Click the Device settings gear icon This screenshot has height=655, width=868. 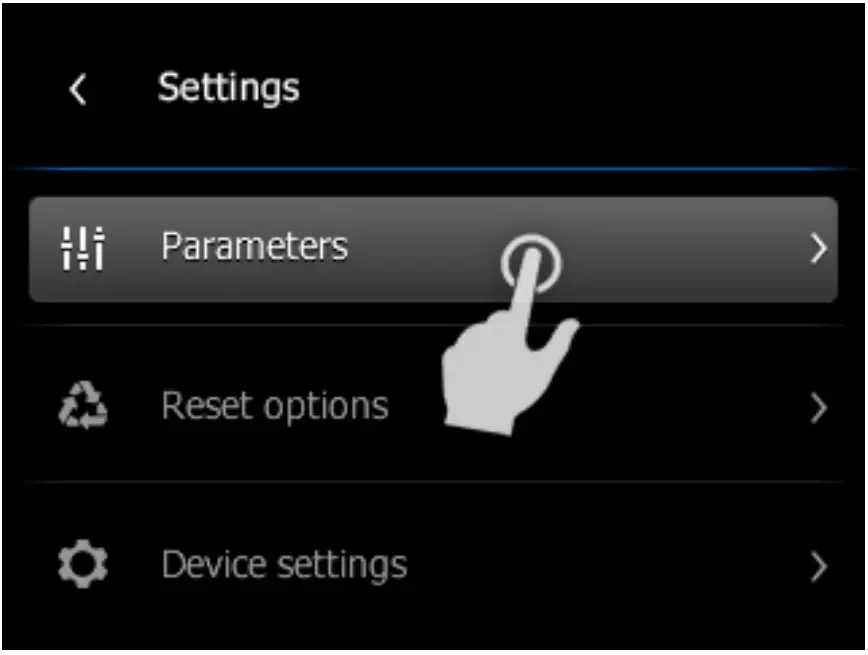tap(82, 565)
